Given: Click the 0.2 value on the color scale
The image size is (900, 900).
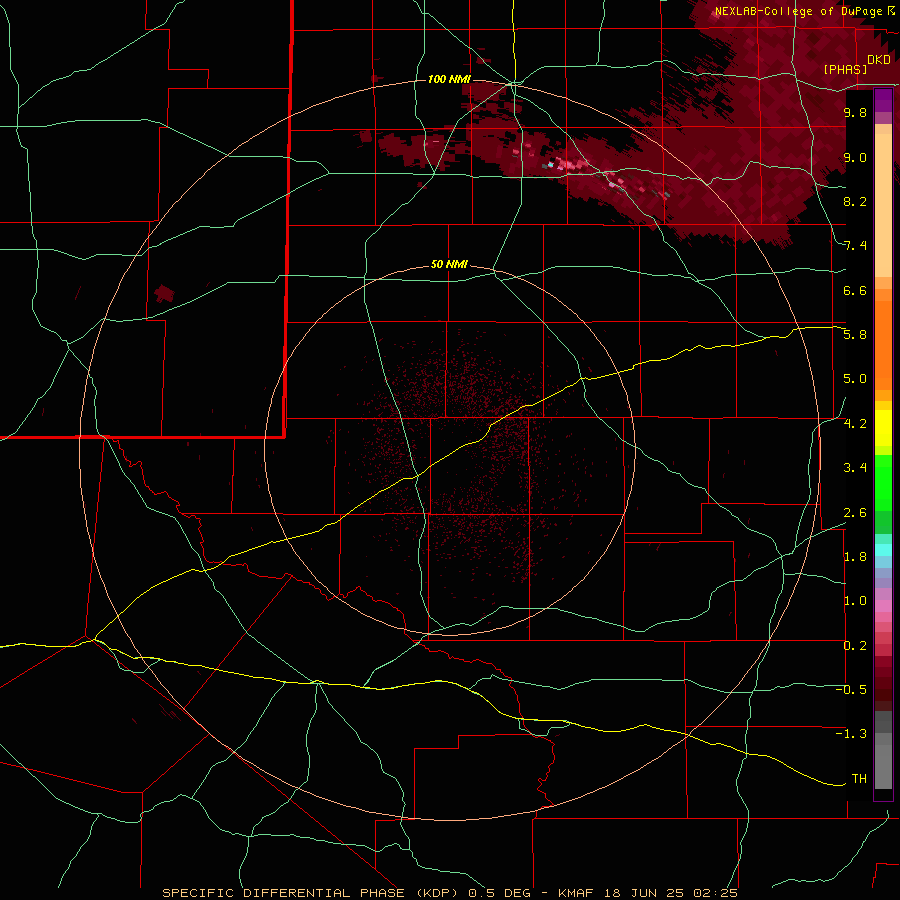Looking at the screenshot, I should pos(855,646).
